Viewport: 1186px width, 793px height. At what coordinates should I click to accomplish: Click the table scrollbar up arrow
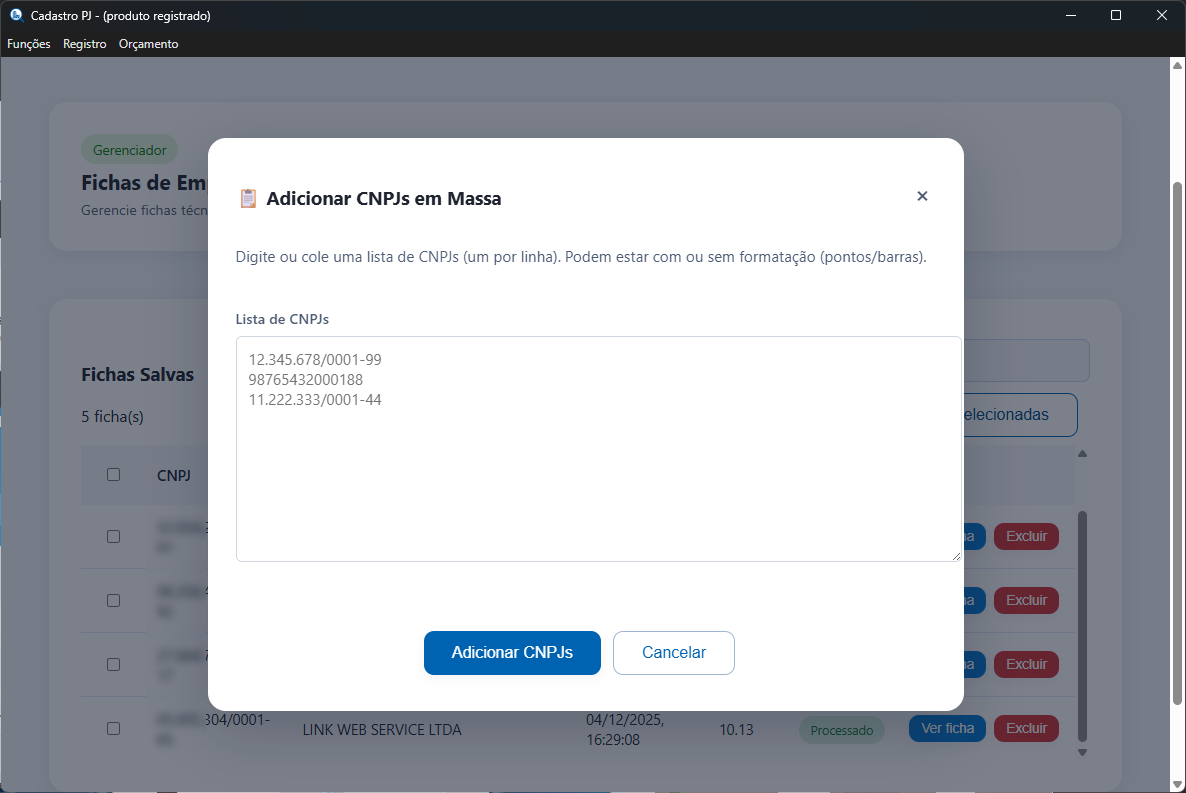pyautogui.click(x=1082, y=454)
